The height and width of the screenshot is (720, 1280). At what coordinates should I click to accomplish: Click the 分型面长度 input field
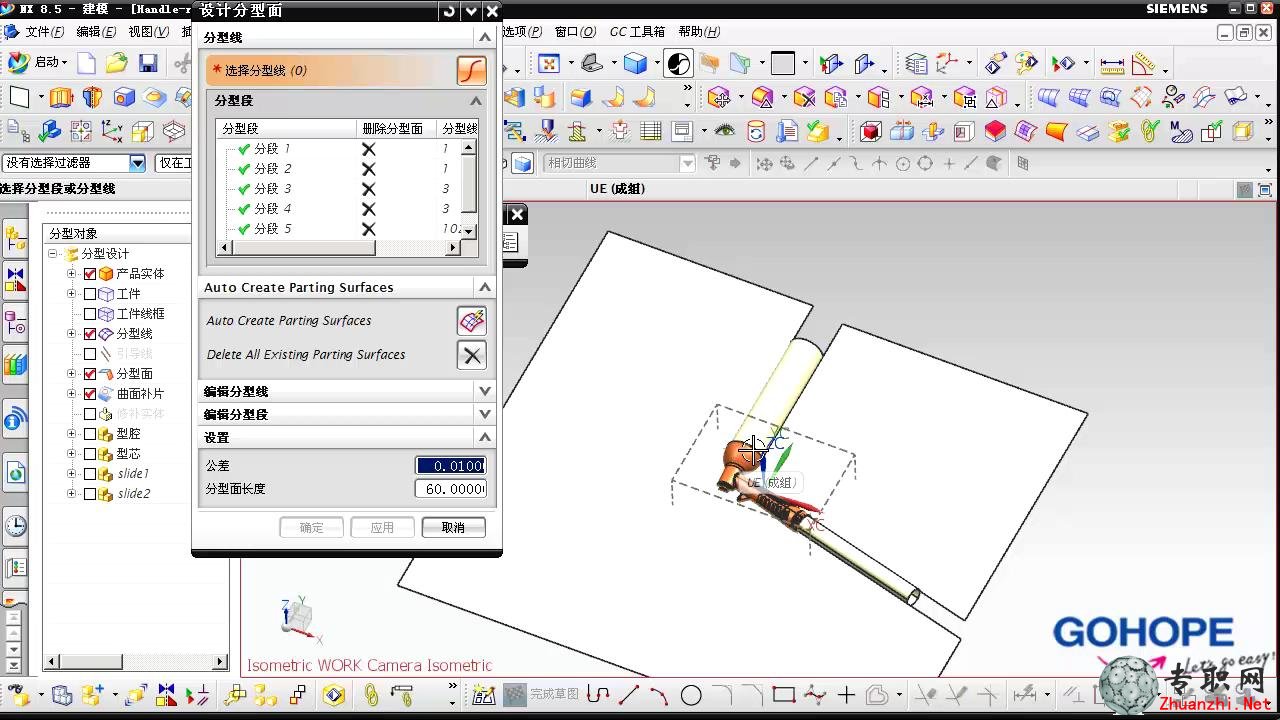[x=450, y=488]
